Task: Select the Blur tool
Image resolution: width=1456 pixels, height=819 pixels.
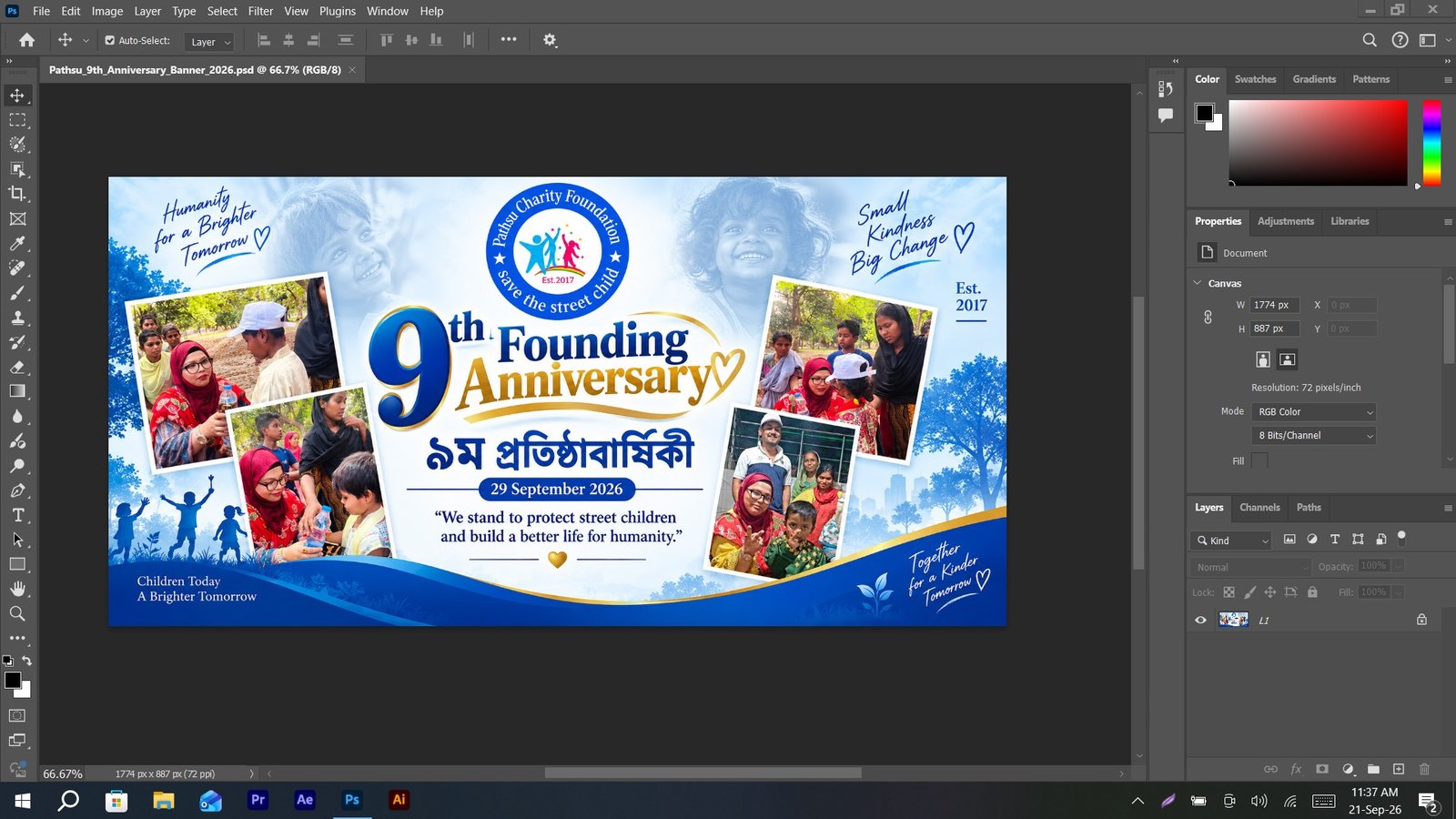Action: pos(17,416)
